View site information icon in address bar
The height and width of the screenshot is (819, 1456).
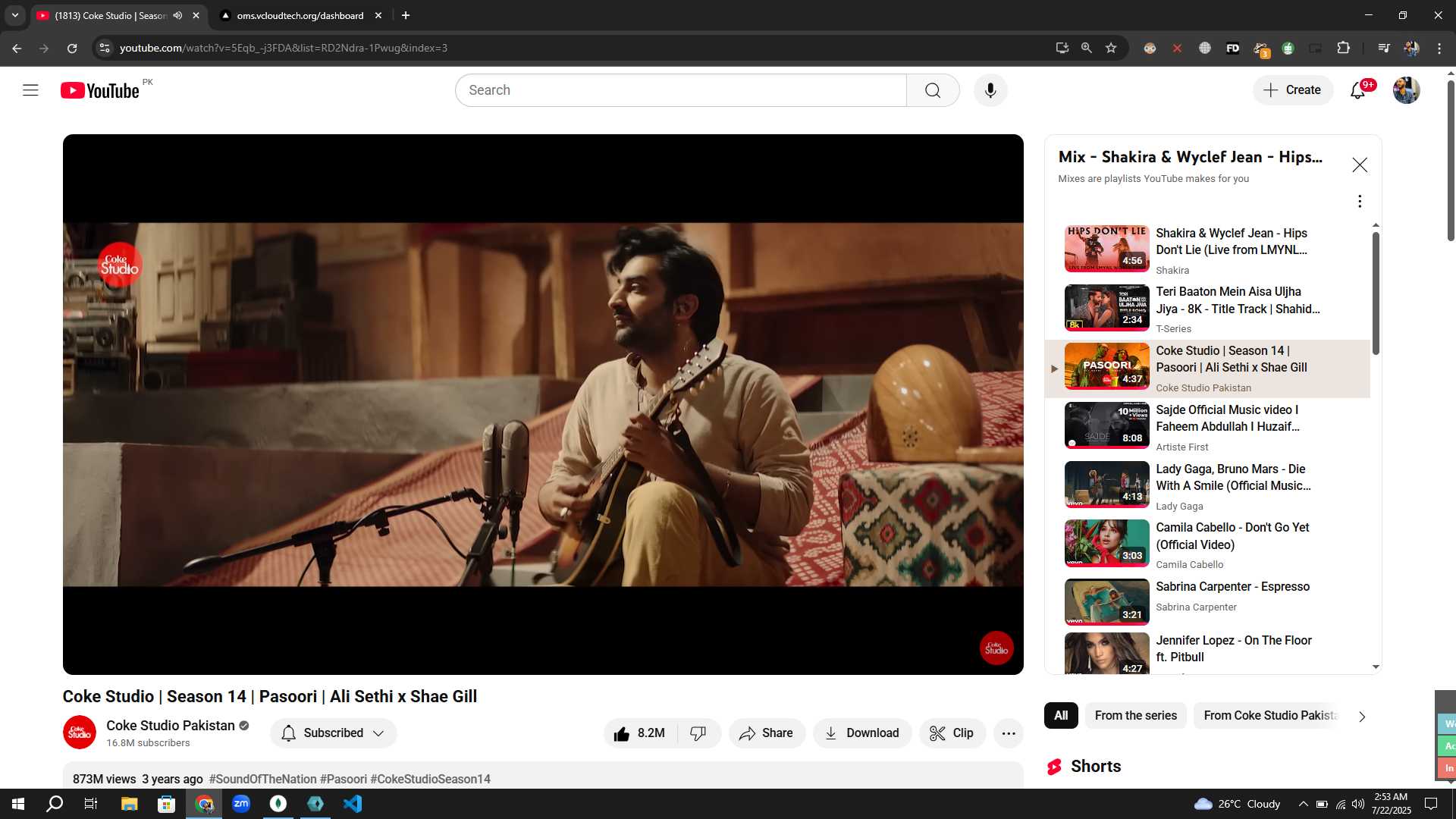coord(105,48)
